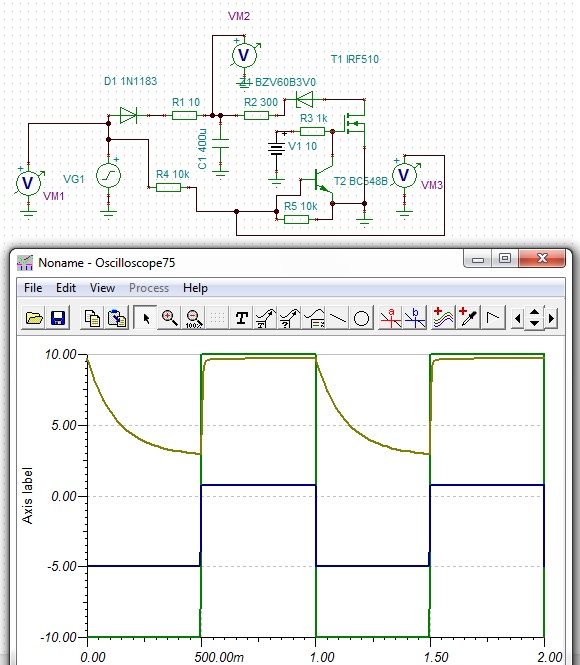Activate cursor b
This screenshot has width=580, height=665.
pos(415,318)
